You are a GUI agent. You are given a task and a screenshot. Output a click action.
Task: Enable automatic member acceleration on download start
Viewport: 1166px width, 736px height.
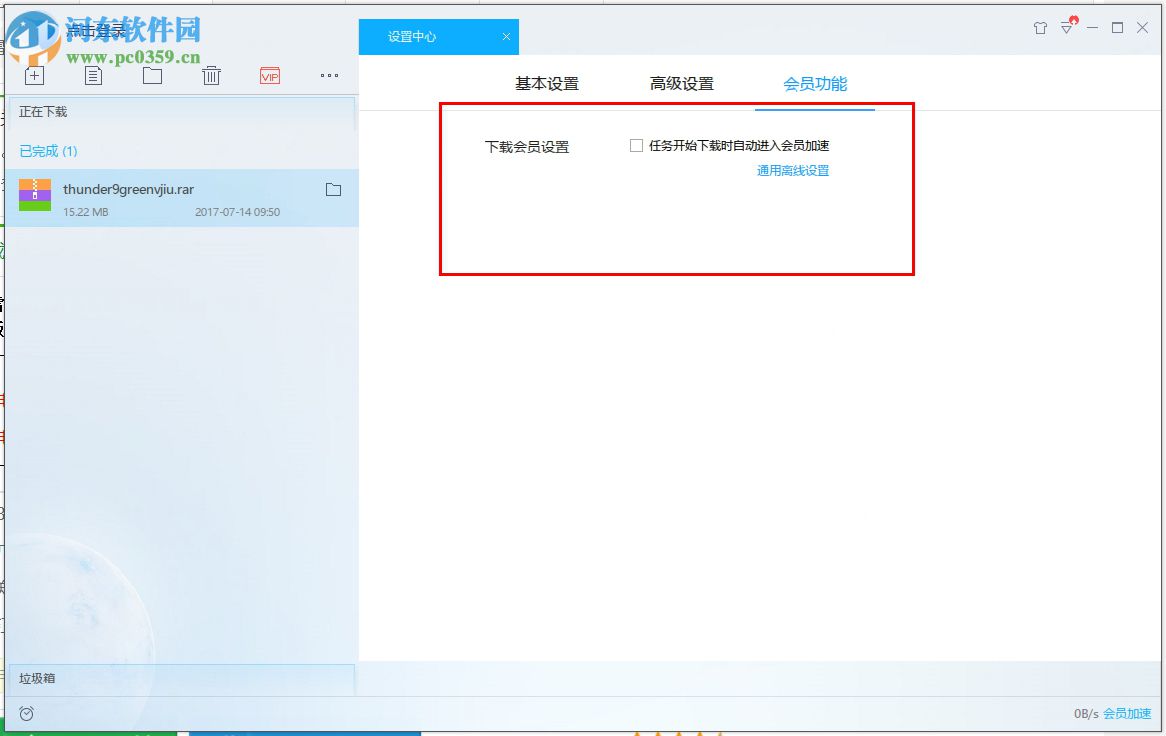[636, 145]
